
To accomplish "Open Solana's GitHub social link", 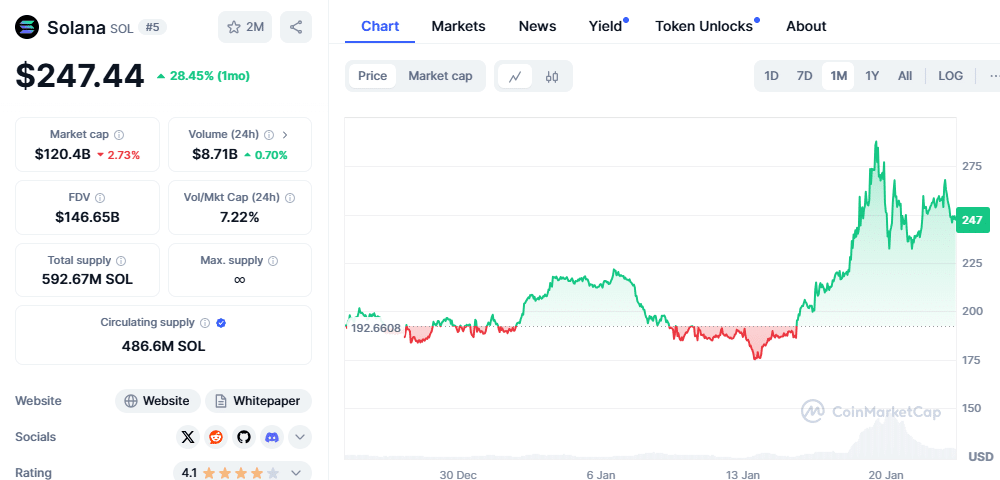I will [244, 437].
